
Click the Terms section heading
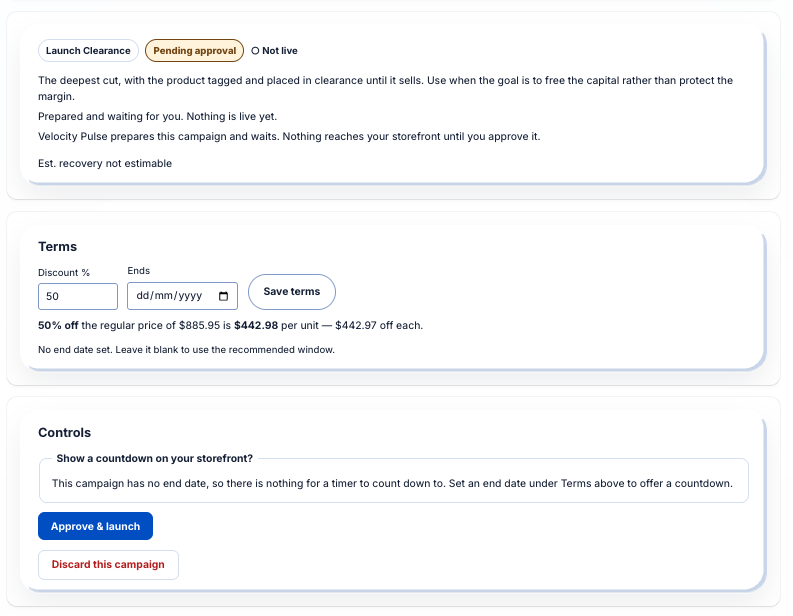(x=58, y=247)
